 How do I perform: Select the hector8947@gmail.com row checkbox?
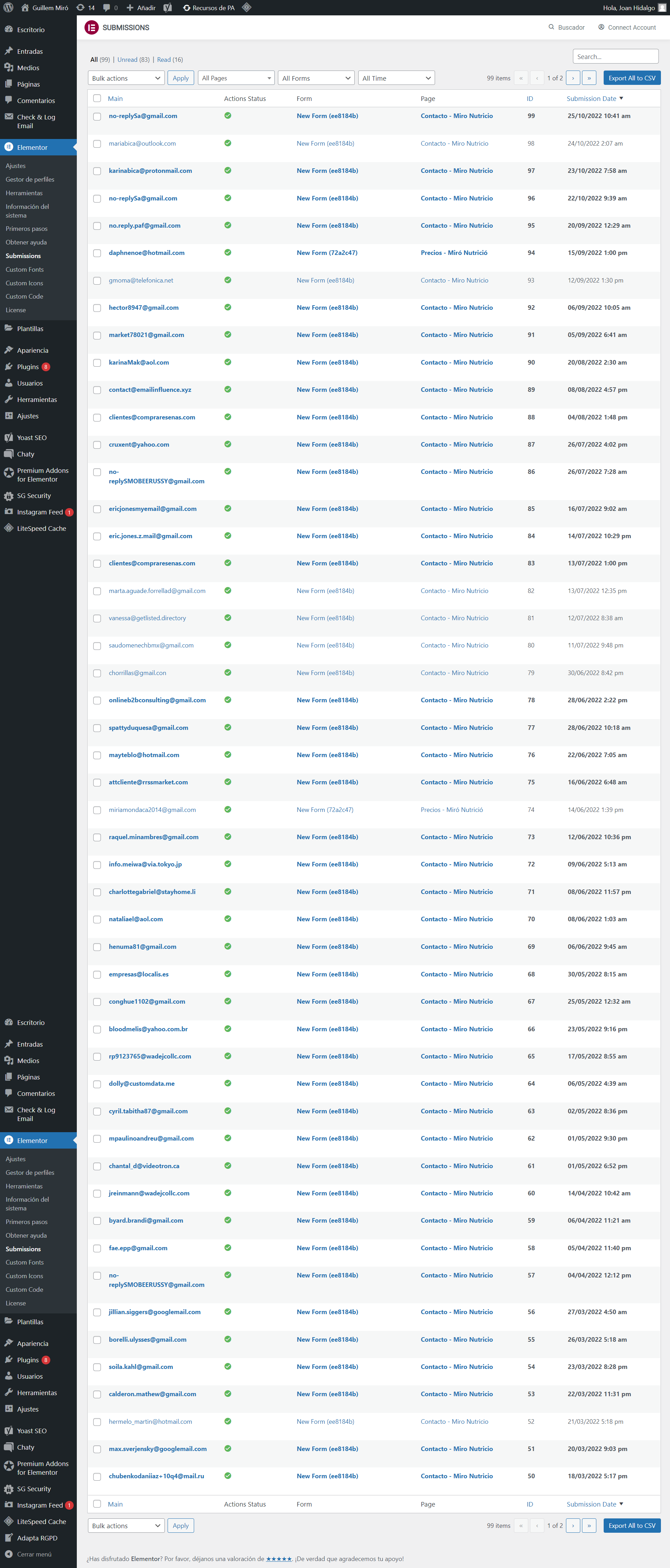(x=97, y=308)
